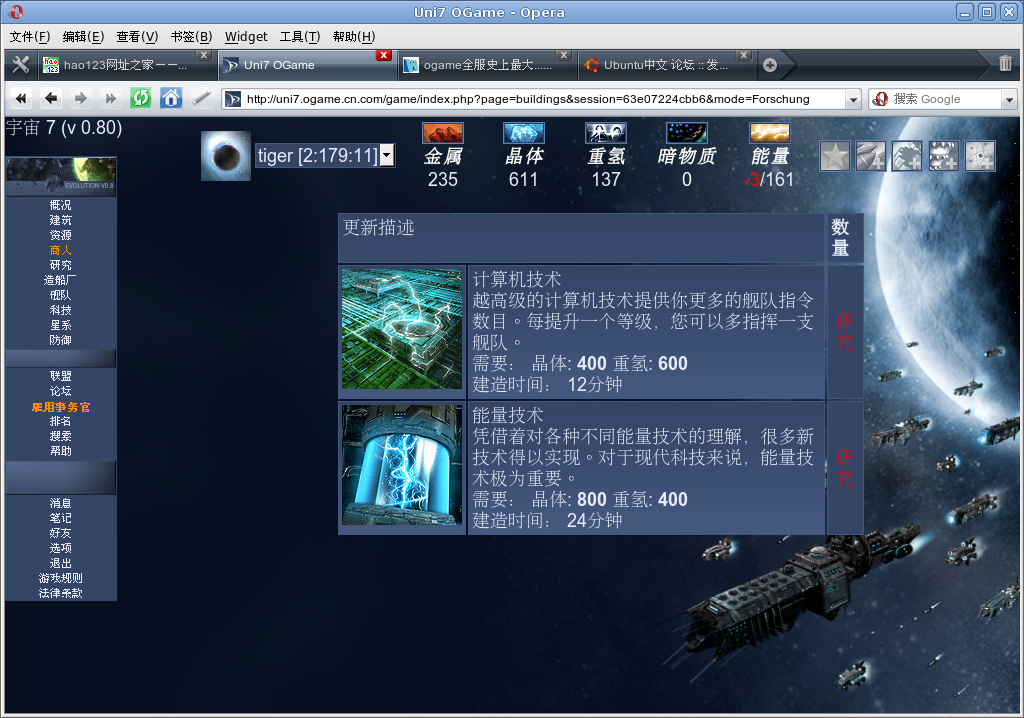Open 联盟 in the sidebar

tap(61, 376)
